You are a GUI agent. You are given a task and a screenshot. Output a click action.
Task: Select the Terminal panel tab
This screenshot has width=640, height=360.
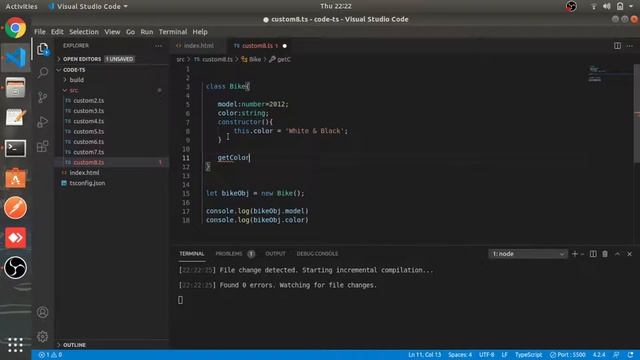pyautogui.click(x=191, y=254)
